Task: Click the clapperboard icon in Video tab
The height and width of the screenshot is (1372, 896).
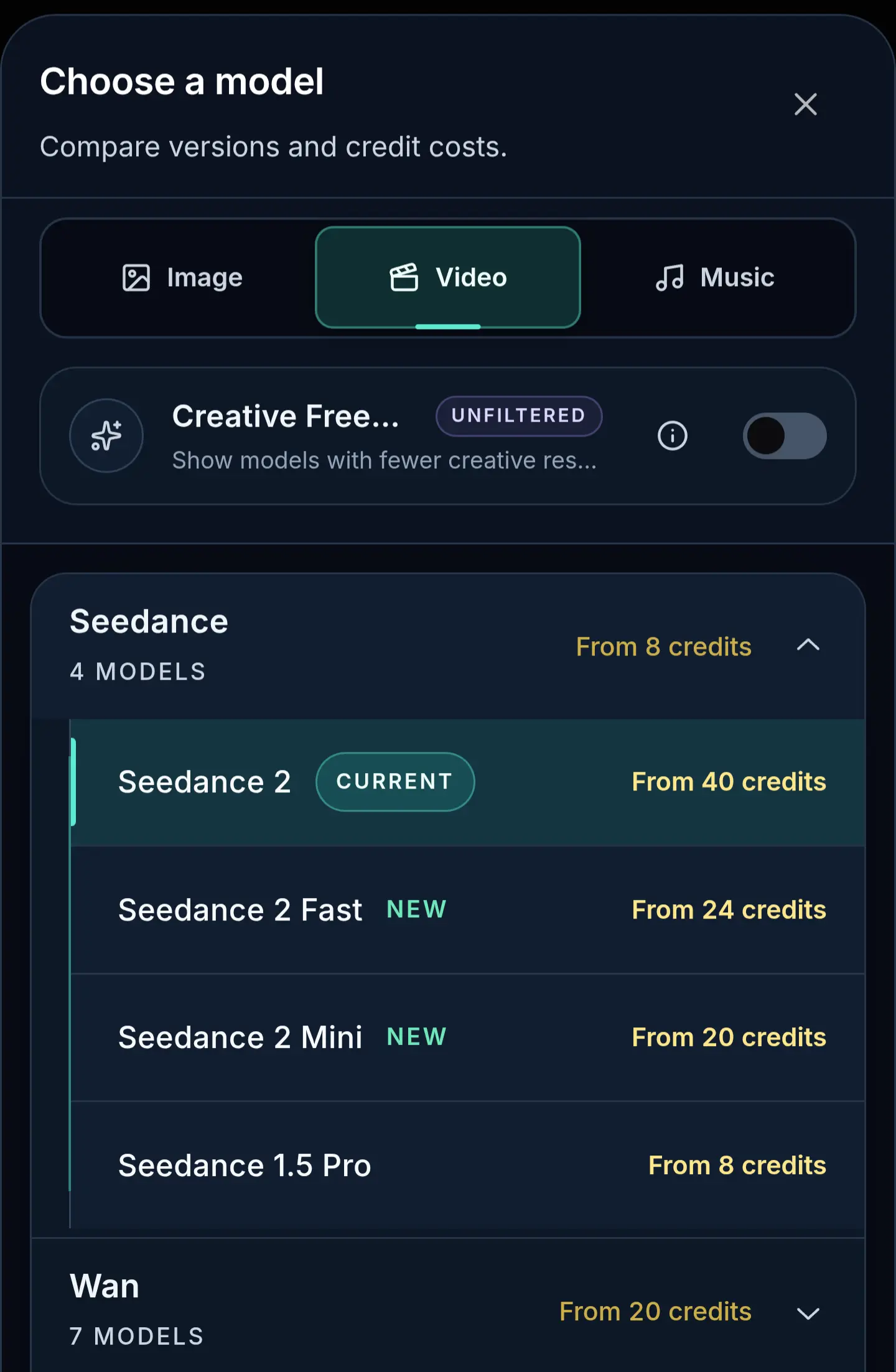Action: (x=404, y=277)
